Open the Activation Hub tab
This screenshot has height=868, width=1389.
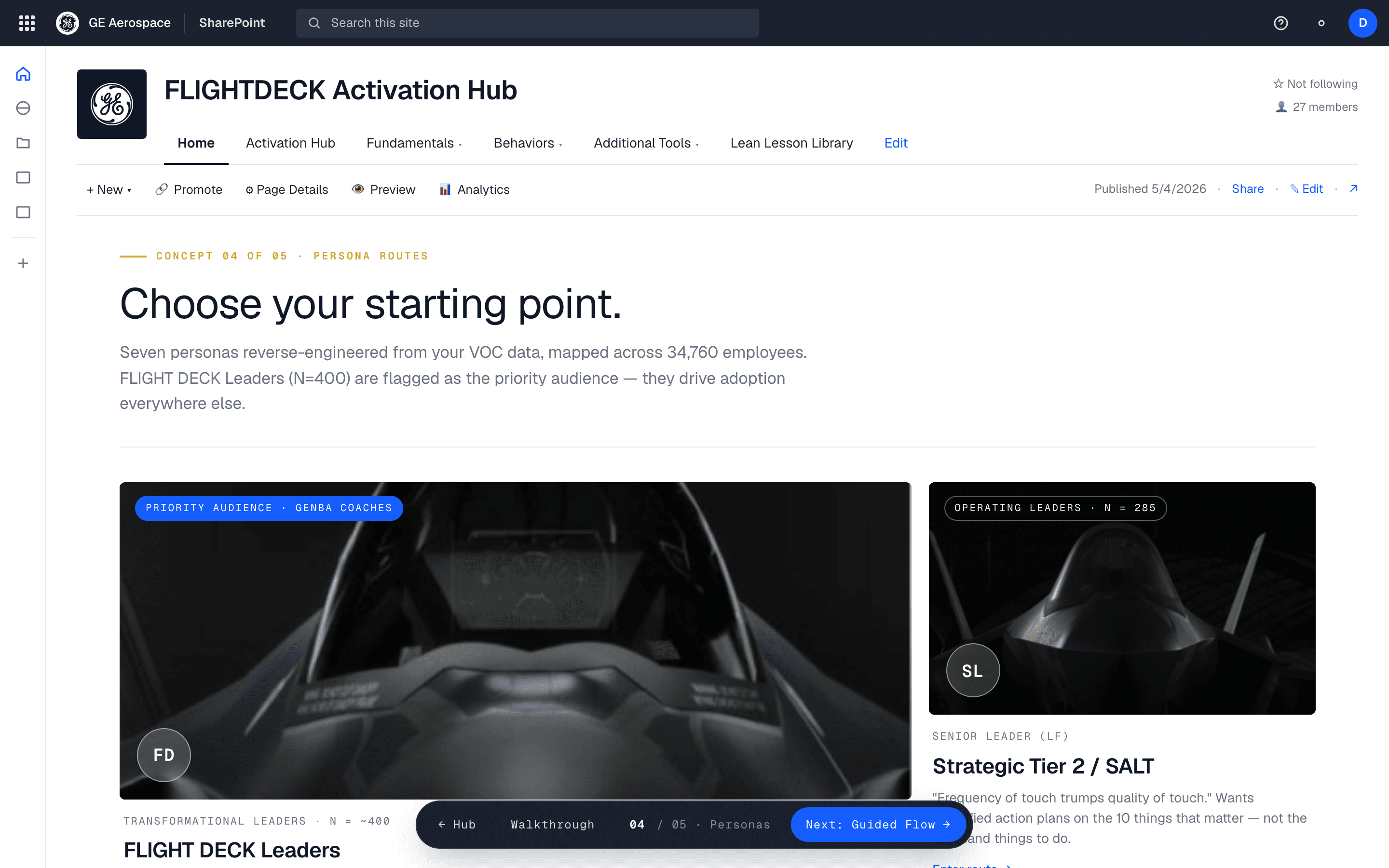[290, 143]
